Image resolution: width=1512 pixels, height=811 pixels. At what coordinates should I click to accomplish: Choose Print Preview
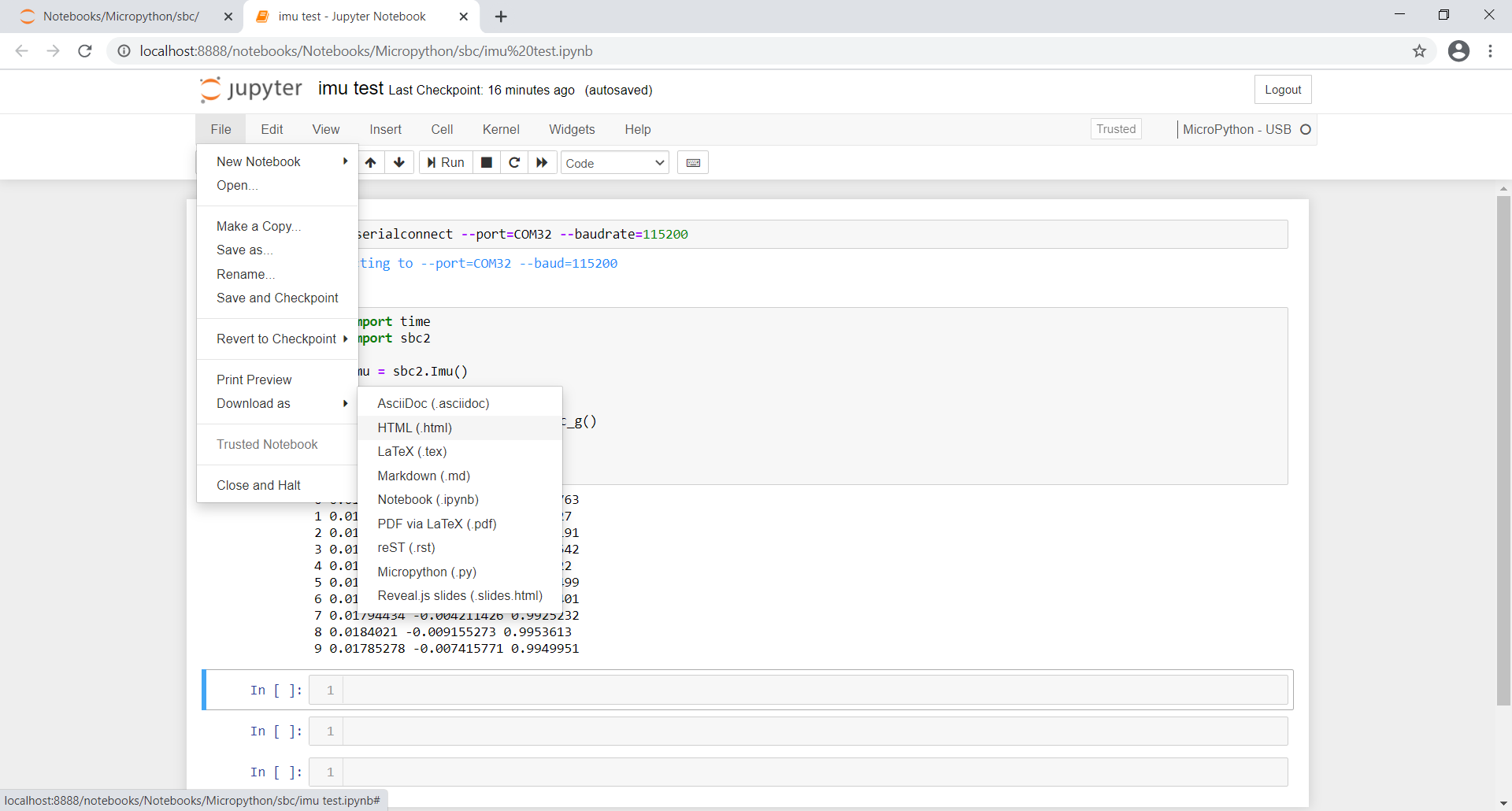point(277,380)
